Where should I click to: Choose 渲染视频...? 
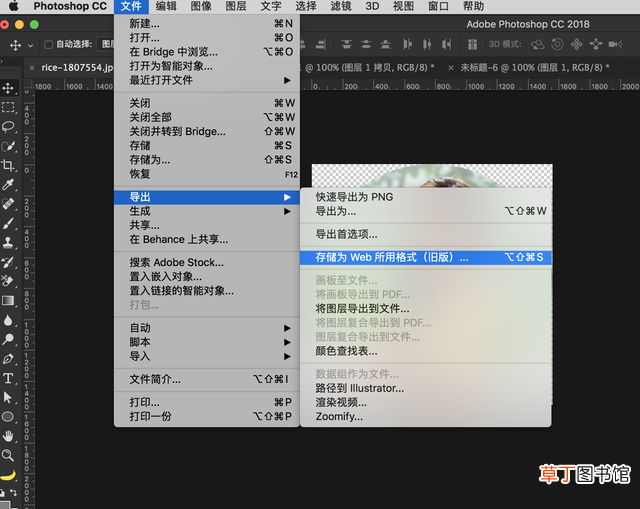point(426,402)
